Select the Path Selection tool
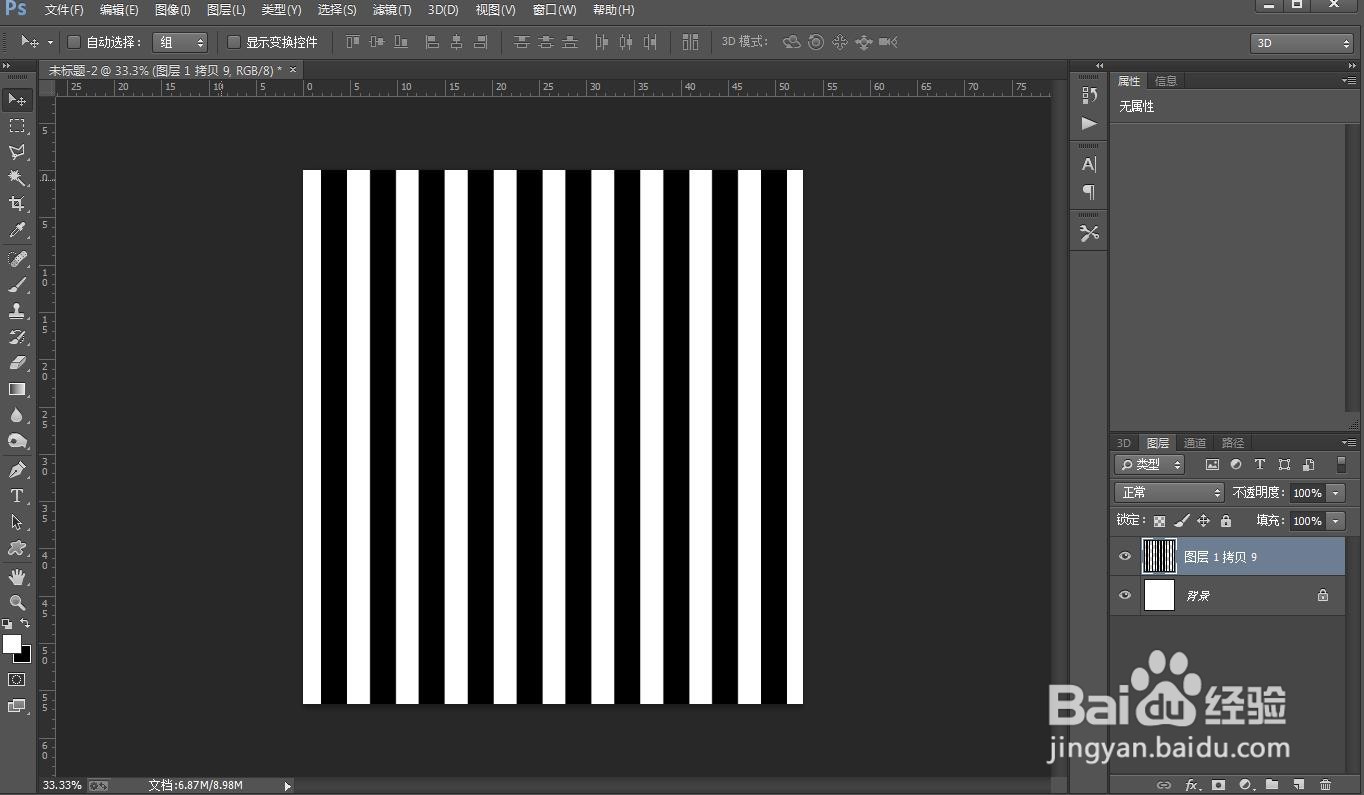The width and height of the screenshot is (1364, 795). tap(17, 522)
